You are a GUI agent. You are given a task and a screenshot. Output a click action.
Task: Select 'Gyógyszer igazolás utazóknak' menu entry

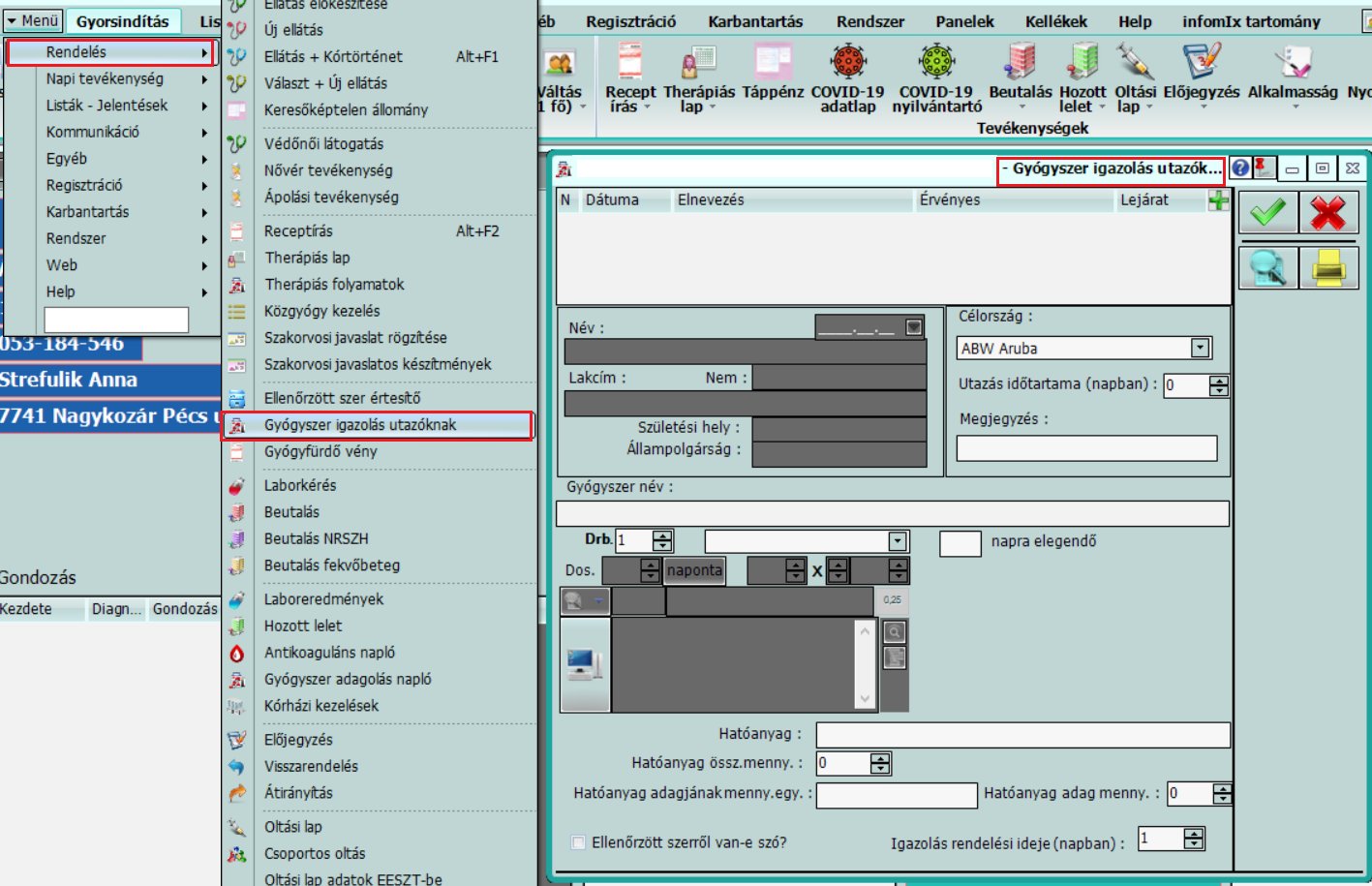click(359, 425)
